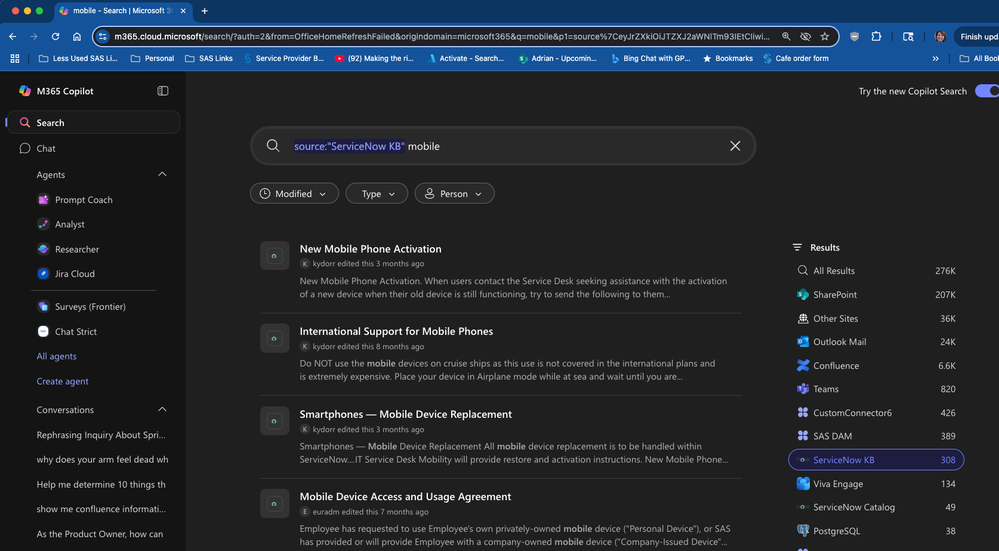
Task: Filter results by SAS DAM
Action: [x=876, y=436]
